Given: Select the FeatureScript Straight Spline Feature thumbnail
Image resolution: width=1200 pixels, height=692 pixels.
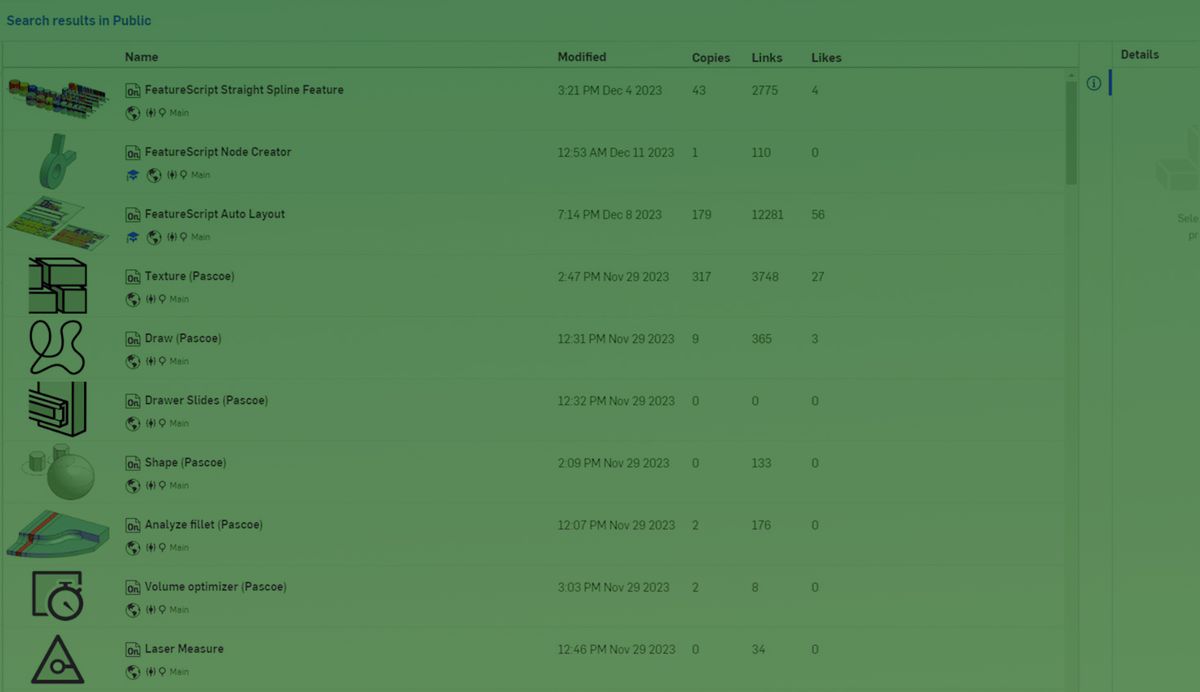Looking at the screenshot, I should [57, 100].
